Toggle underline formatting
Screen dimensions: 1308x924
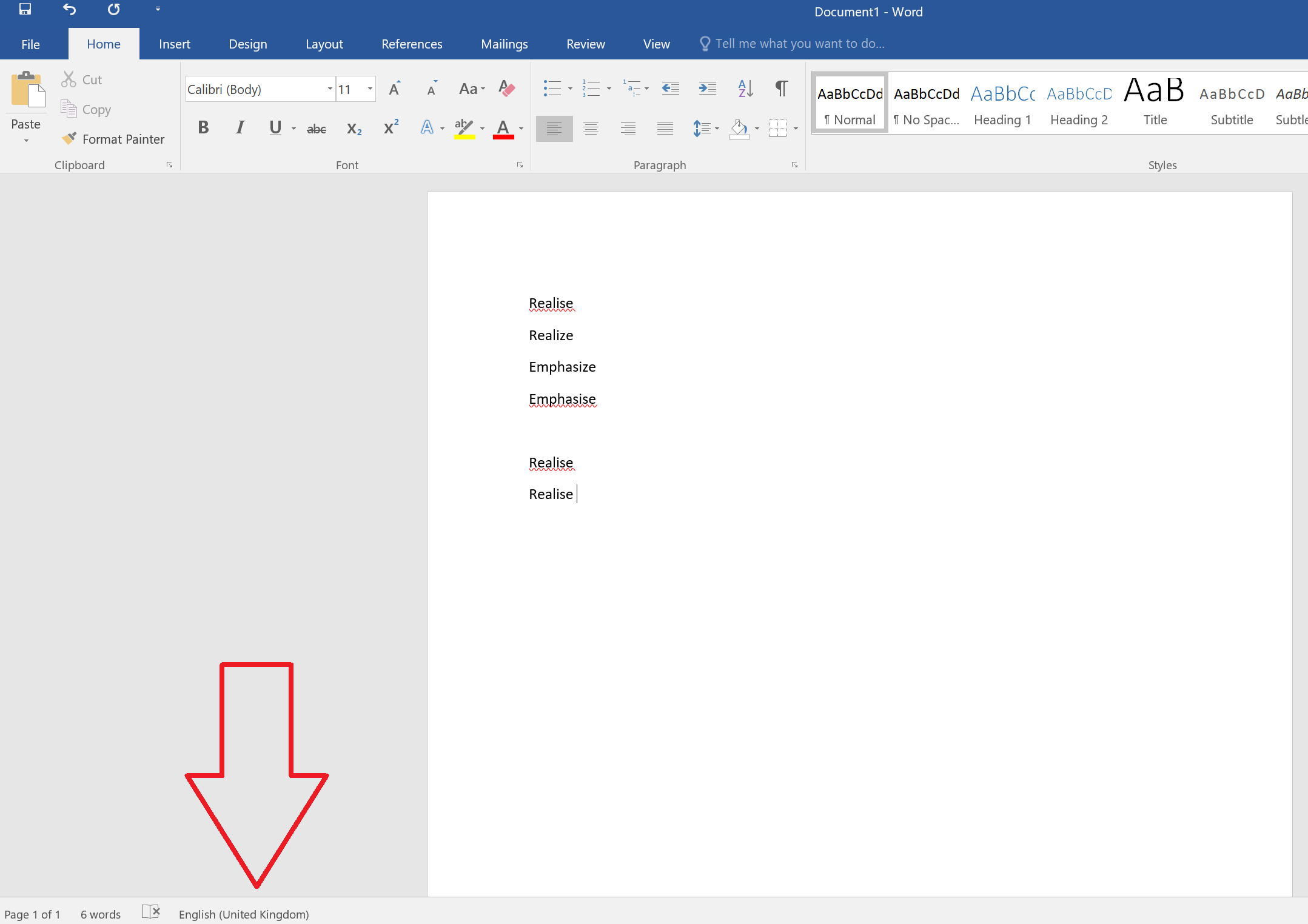(275, 127)
